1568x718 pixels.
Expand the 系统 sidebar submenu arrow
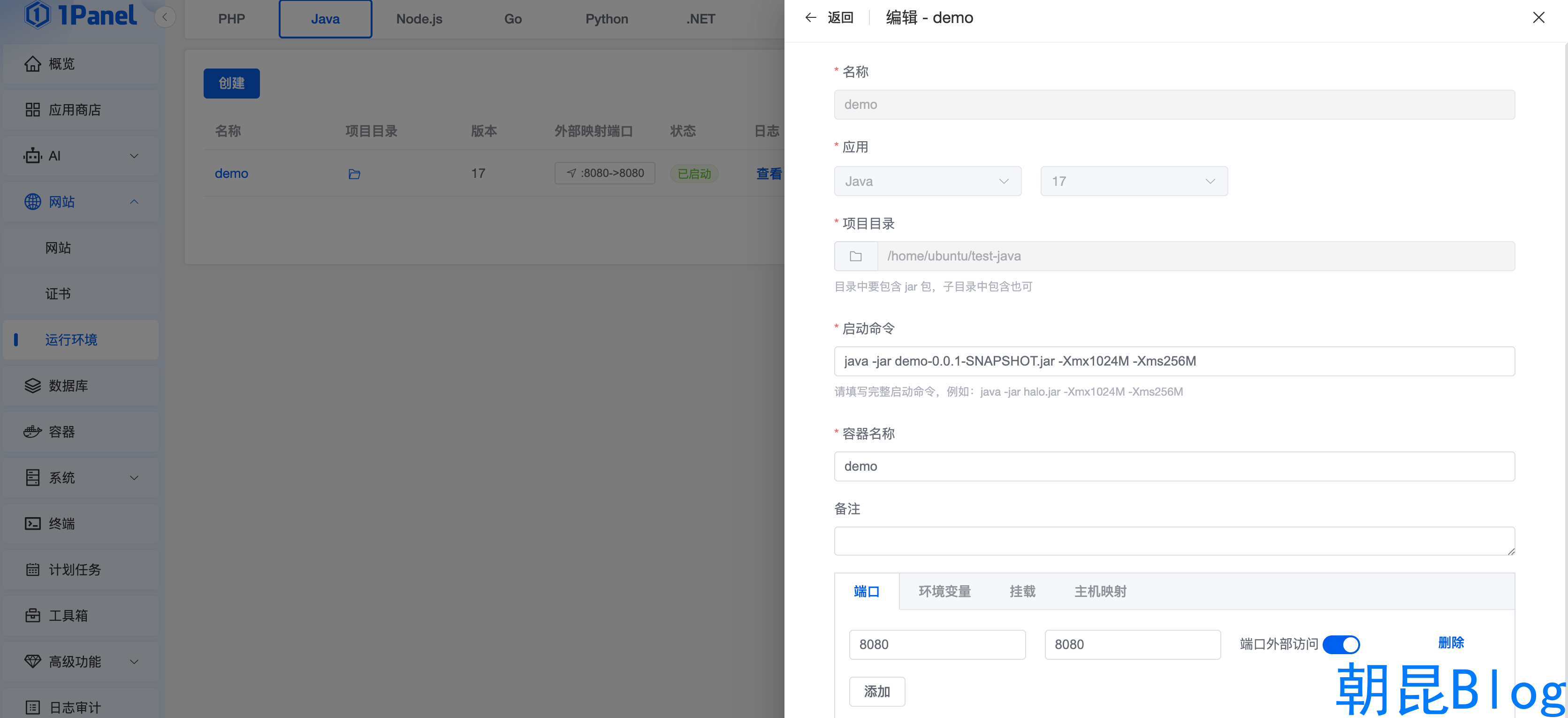pos(135,477)
